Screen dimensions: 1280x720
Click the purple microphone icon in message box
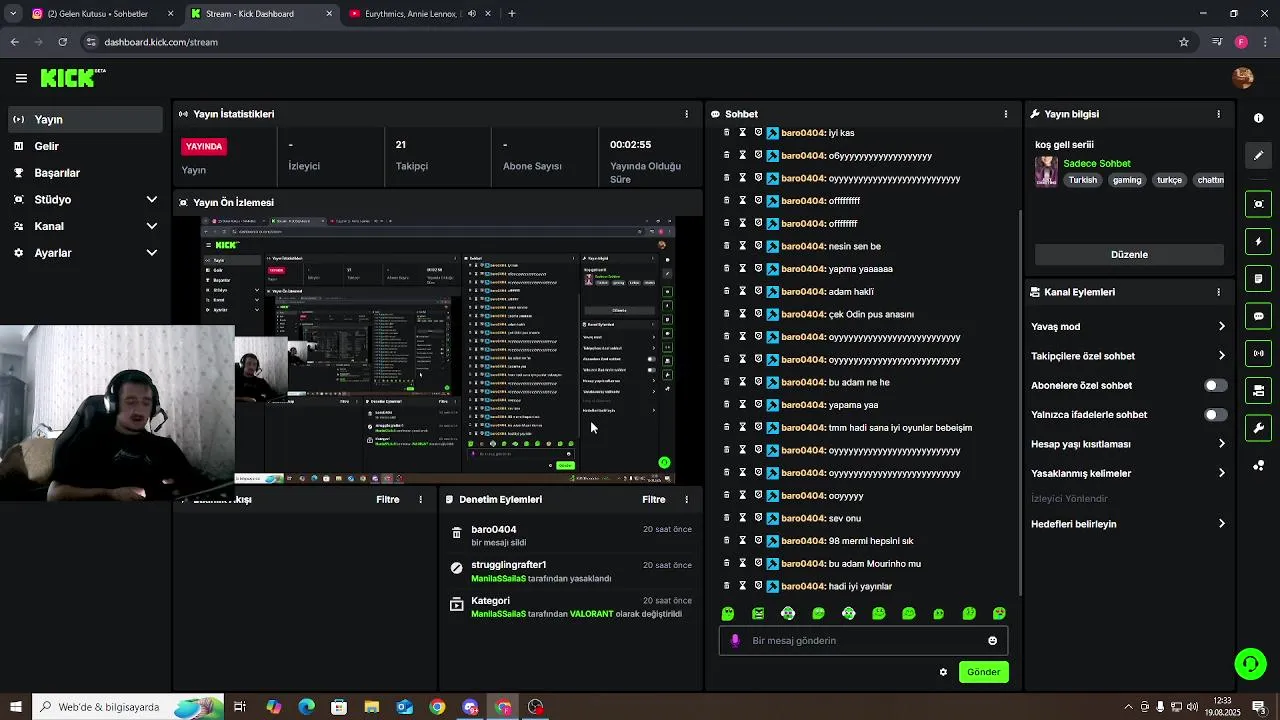[x=735, y=641]
